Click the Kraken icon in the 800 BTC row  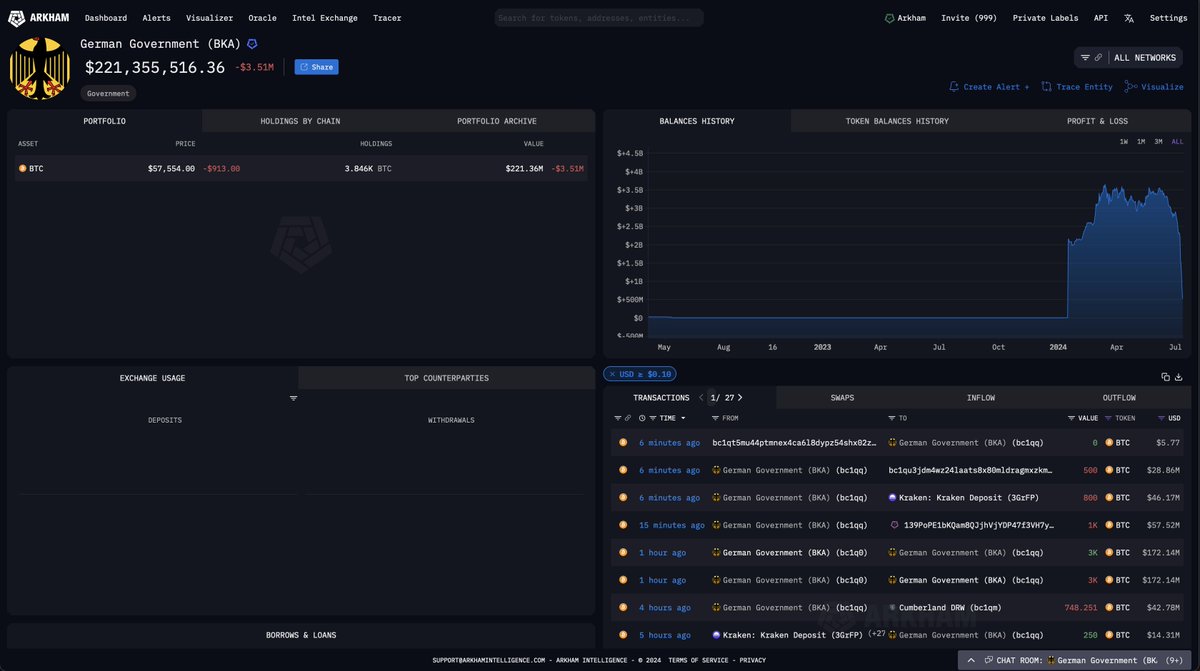tap(892, 498)
